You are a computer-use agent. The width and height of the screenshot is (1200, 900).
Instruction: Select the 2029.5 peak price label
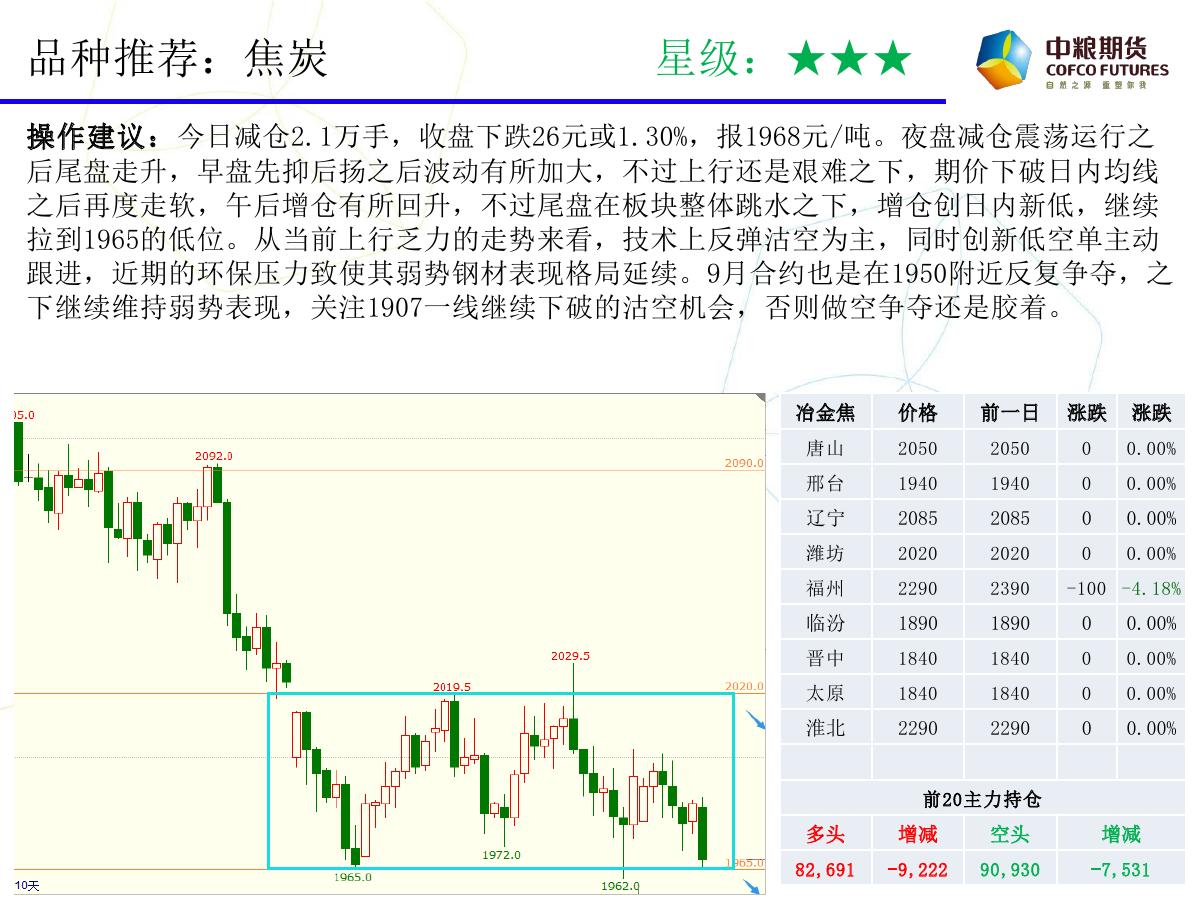[x=570, y=656]
